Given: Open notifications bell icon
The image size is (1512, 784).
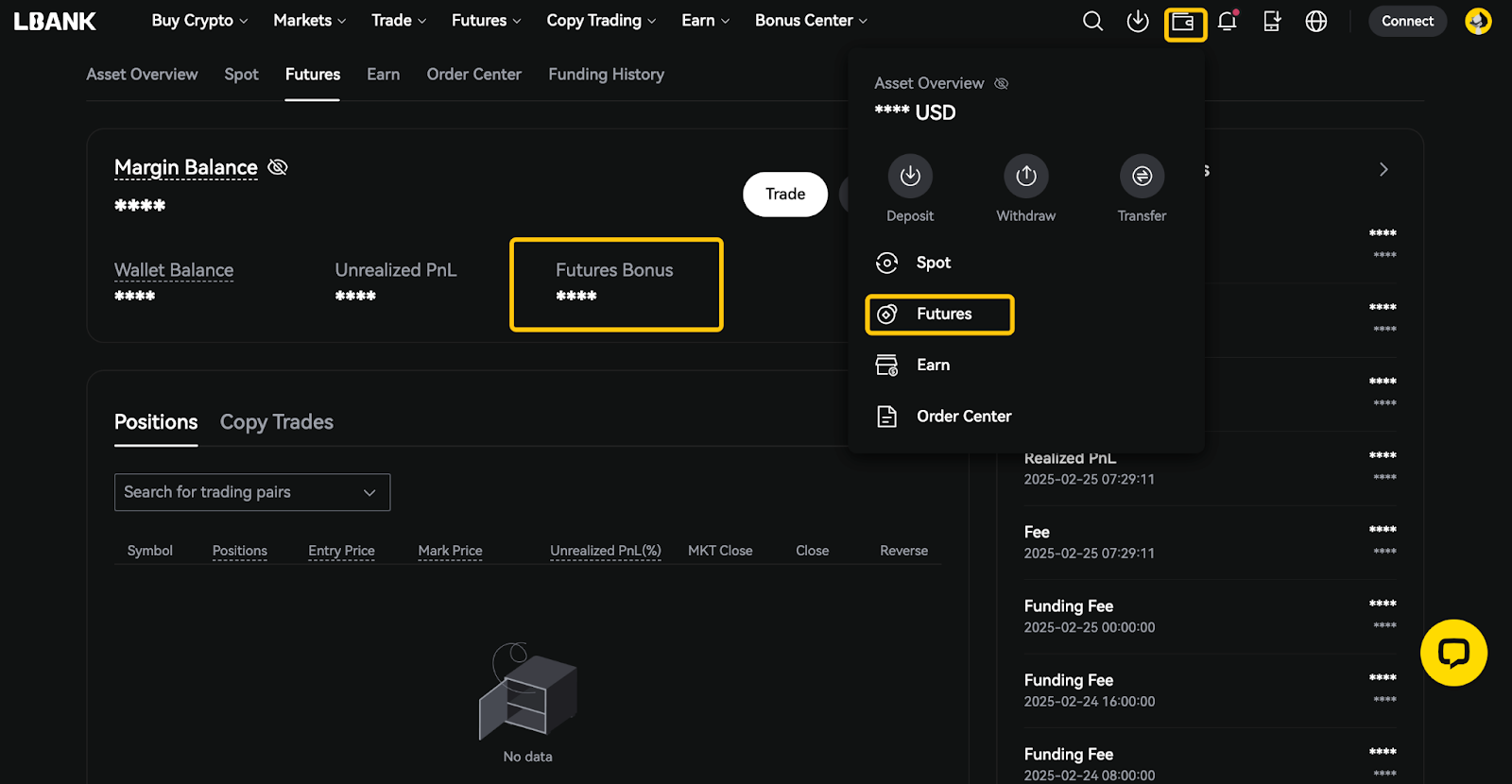Looking at the screenshot, I should point(1228,21).
